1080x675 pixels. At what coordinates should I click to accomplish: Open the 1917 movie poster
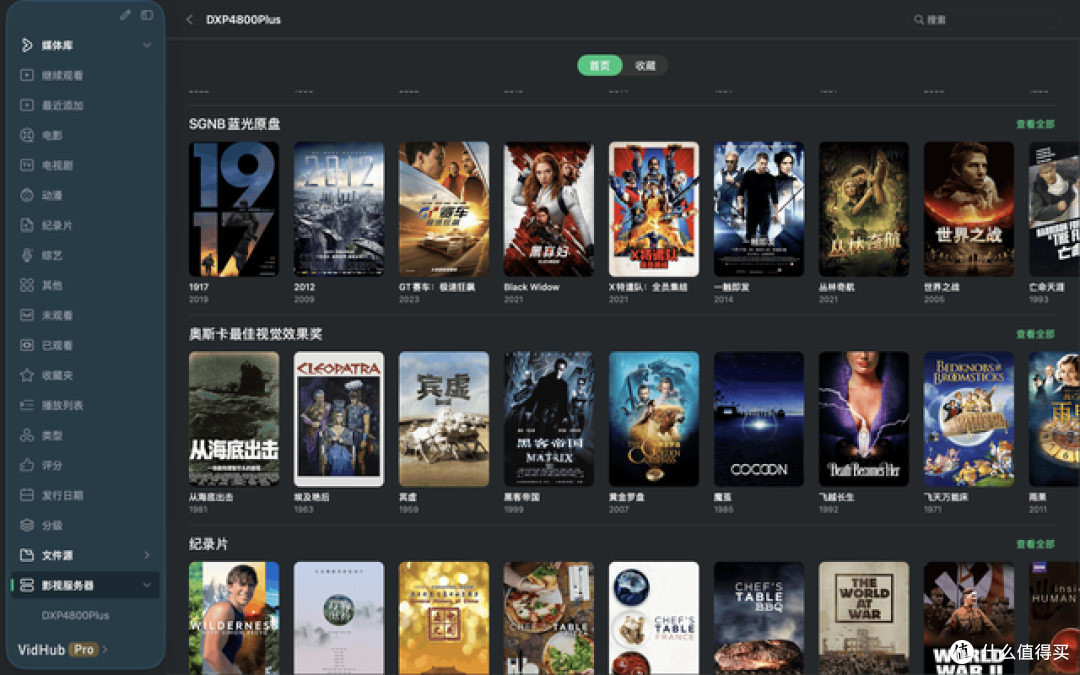coord(234,209)
